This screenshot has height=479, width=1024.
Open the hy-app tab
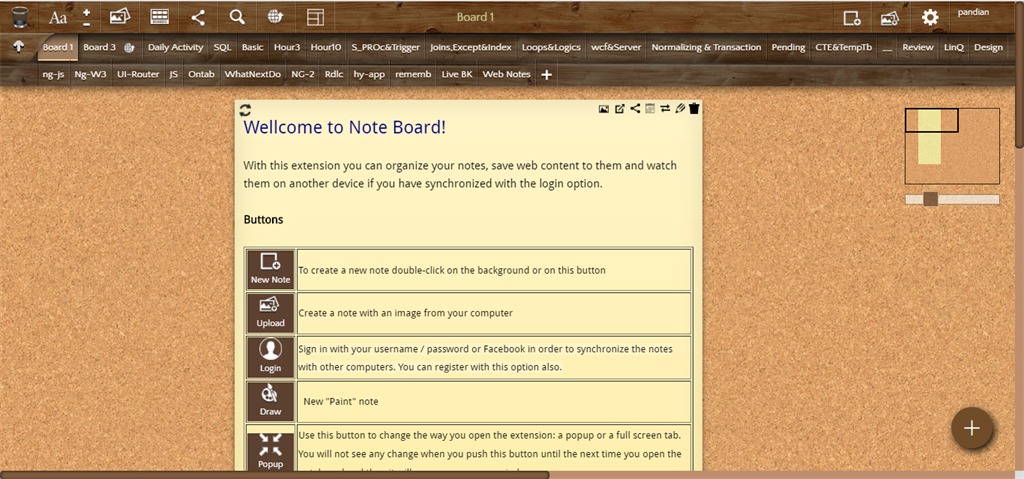(x=369, y=74)
